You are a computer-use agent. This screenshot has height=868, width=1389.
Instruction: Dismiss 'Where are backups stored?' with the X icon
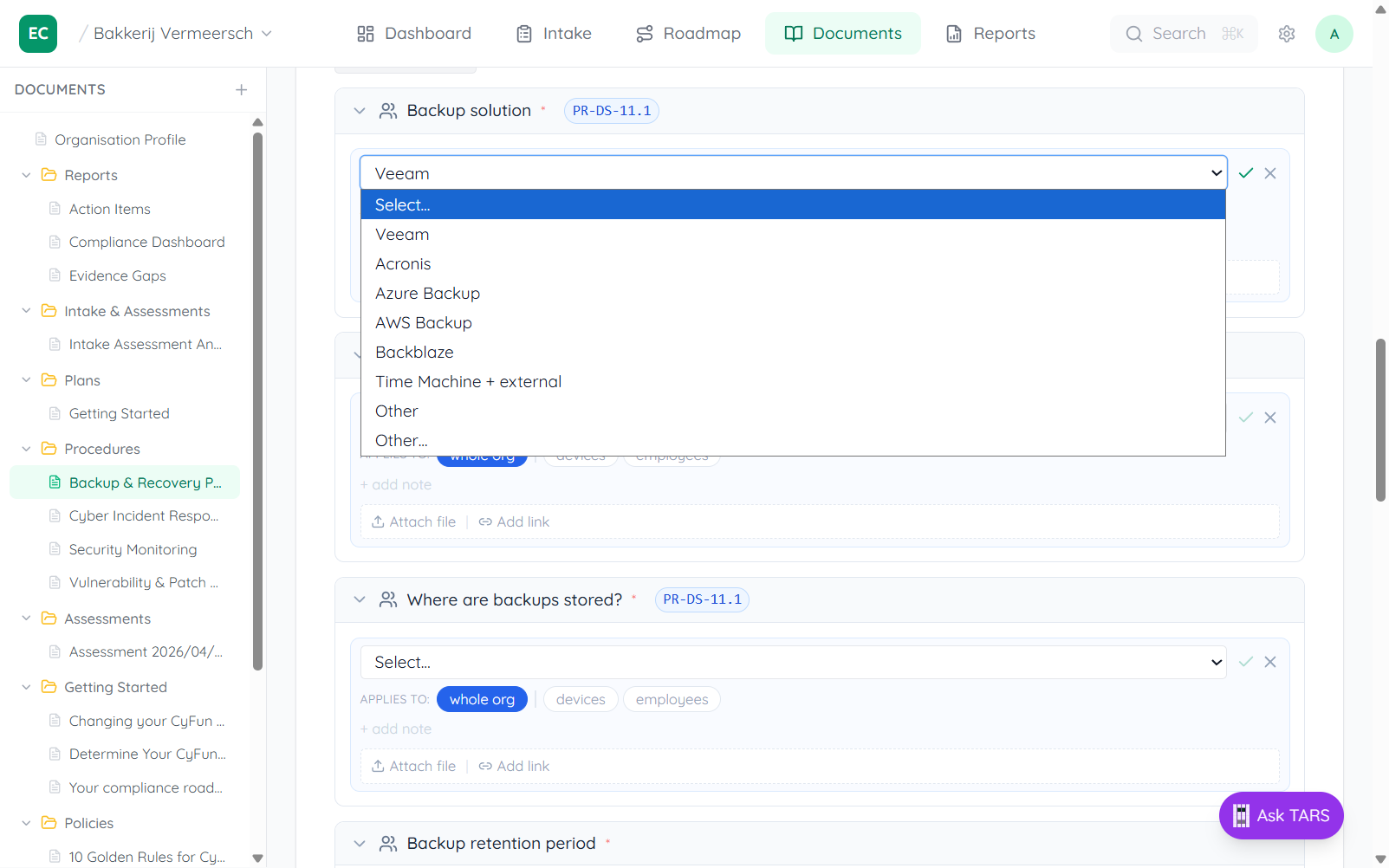(1271, 661)
